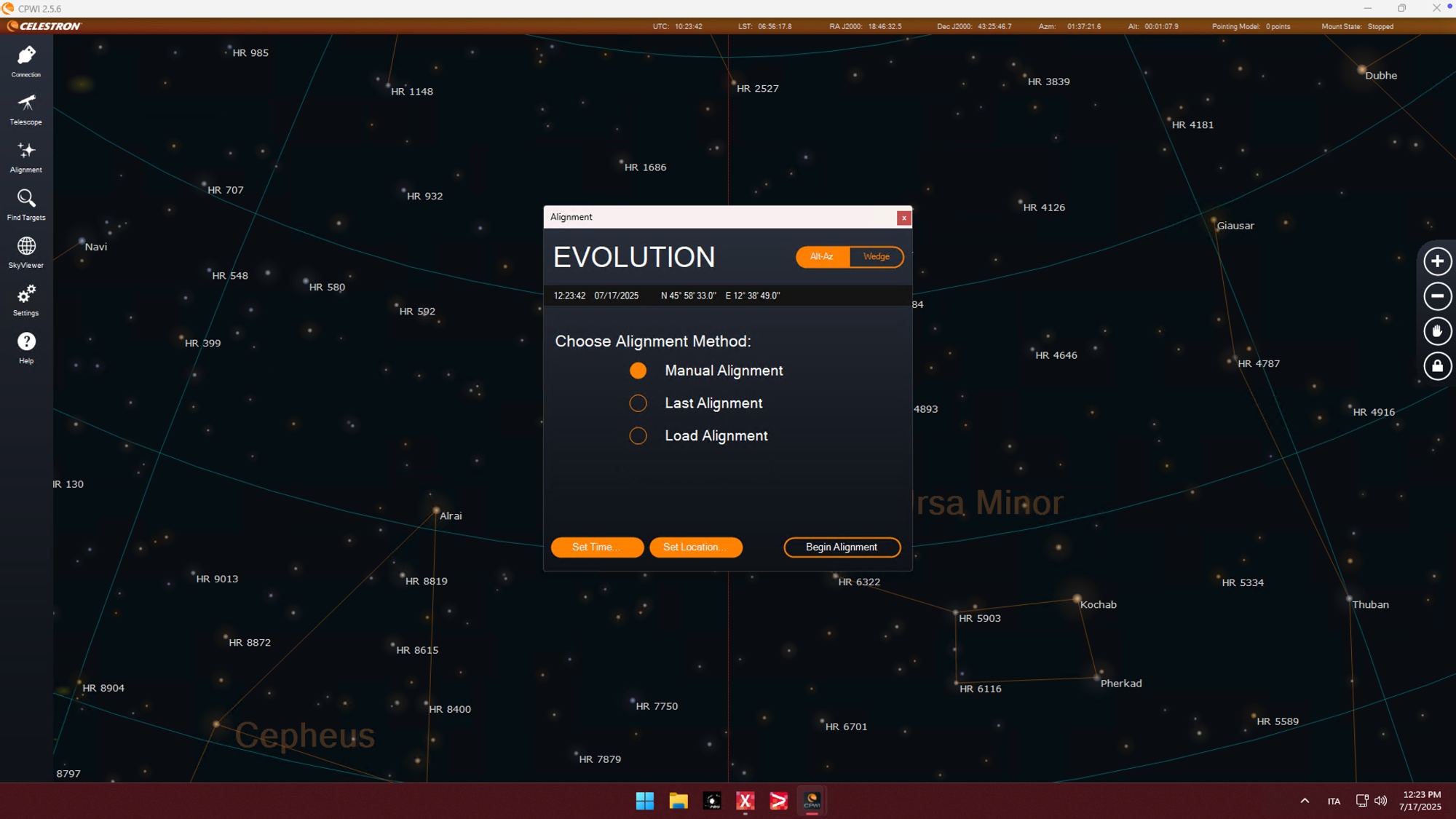Click Begin Alignment button
This screenshot has width=1456, height=819.
[842, 547]
